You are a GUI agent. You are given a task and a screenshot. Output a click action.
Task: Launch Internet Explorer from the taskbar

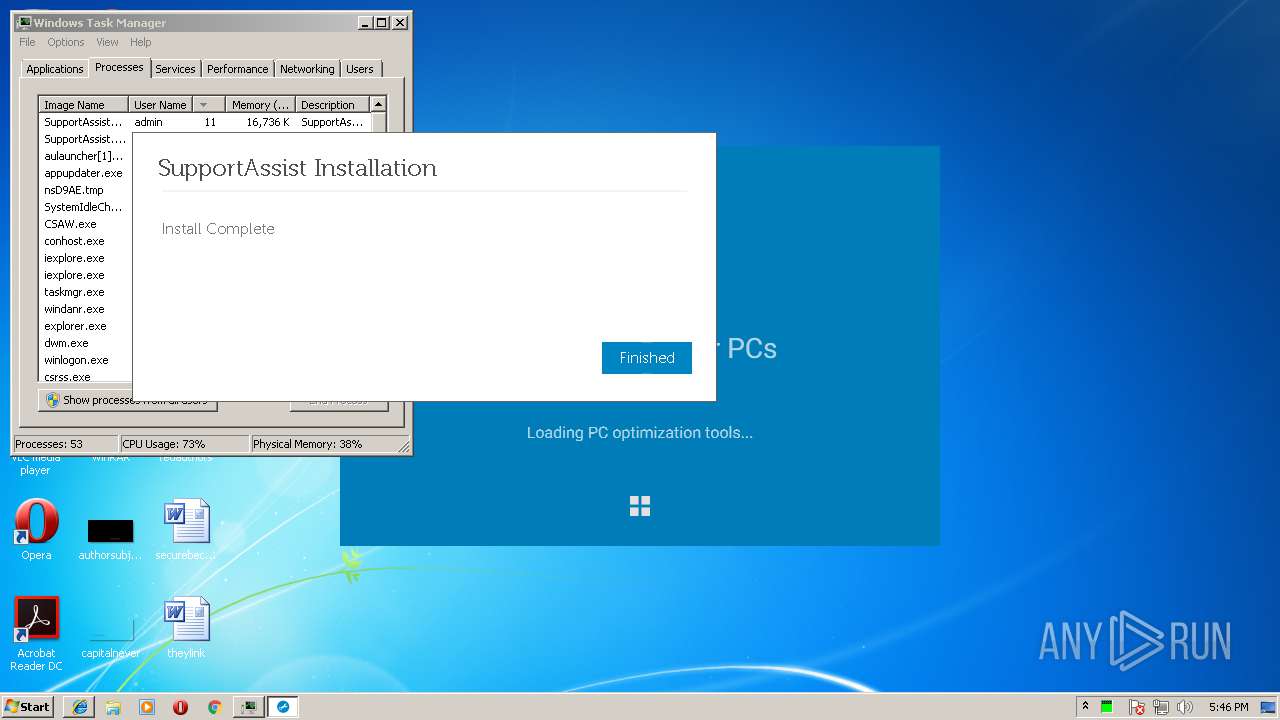[x=79, y=707]
